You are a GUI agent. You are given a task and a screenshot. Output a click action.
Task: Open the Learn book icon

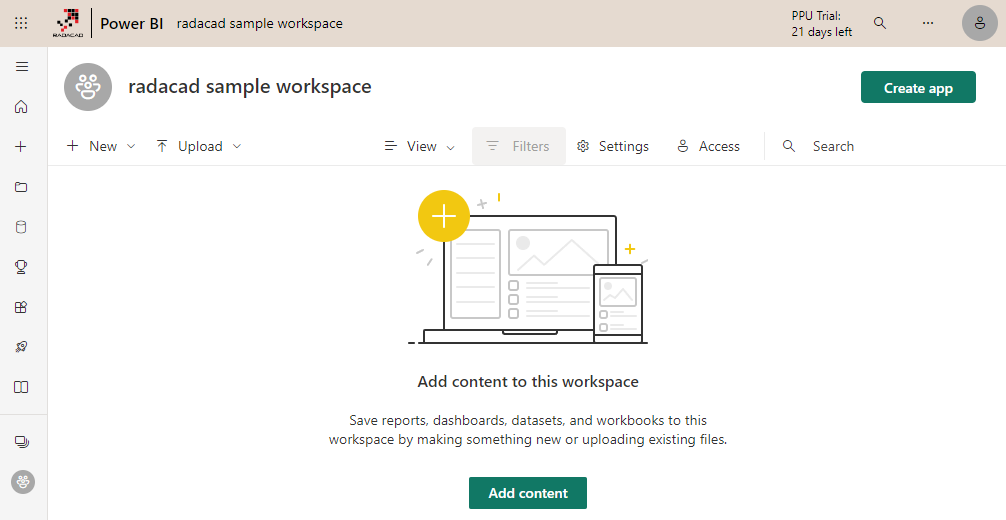pos(21,387)
